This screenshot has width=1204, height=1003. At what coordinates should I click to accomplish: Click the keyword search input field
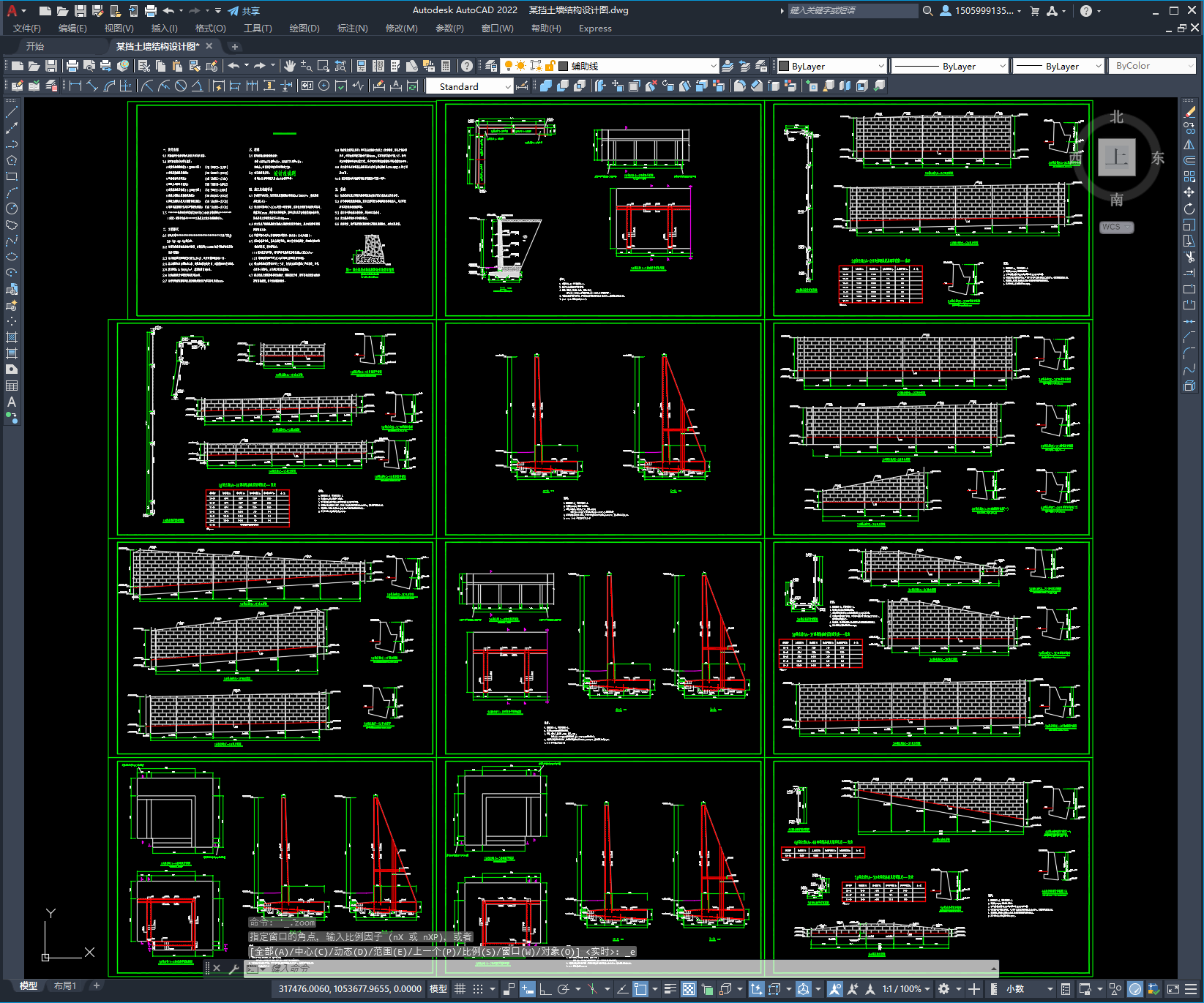[x=851, y=11]
